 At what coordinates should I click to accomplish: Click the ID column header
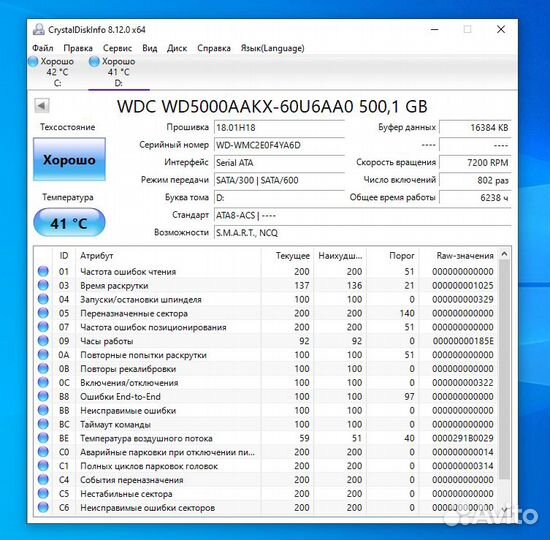(64, 255)
